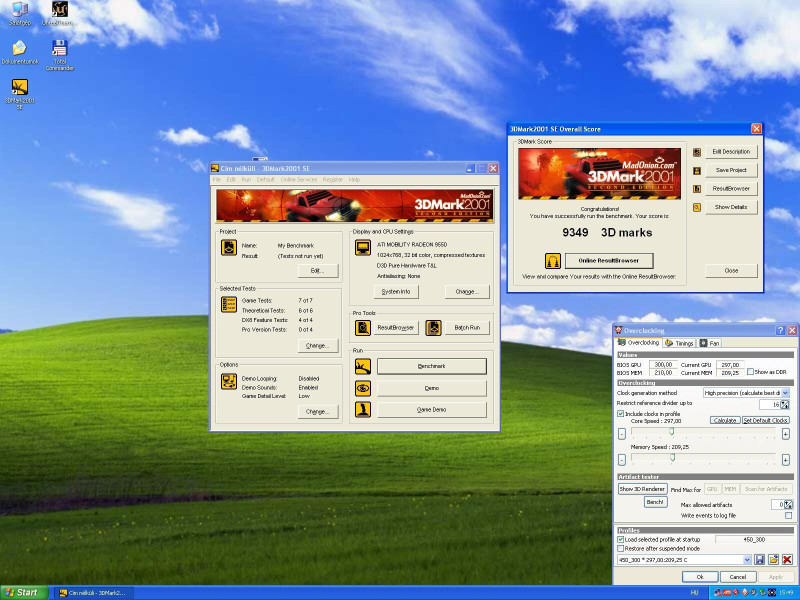Click Edit button in Project section
Viewport: 800px width, 600px height.
[x=317, y=271]
